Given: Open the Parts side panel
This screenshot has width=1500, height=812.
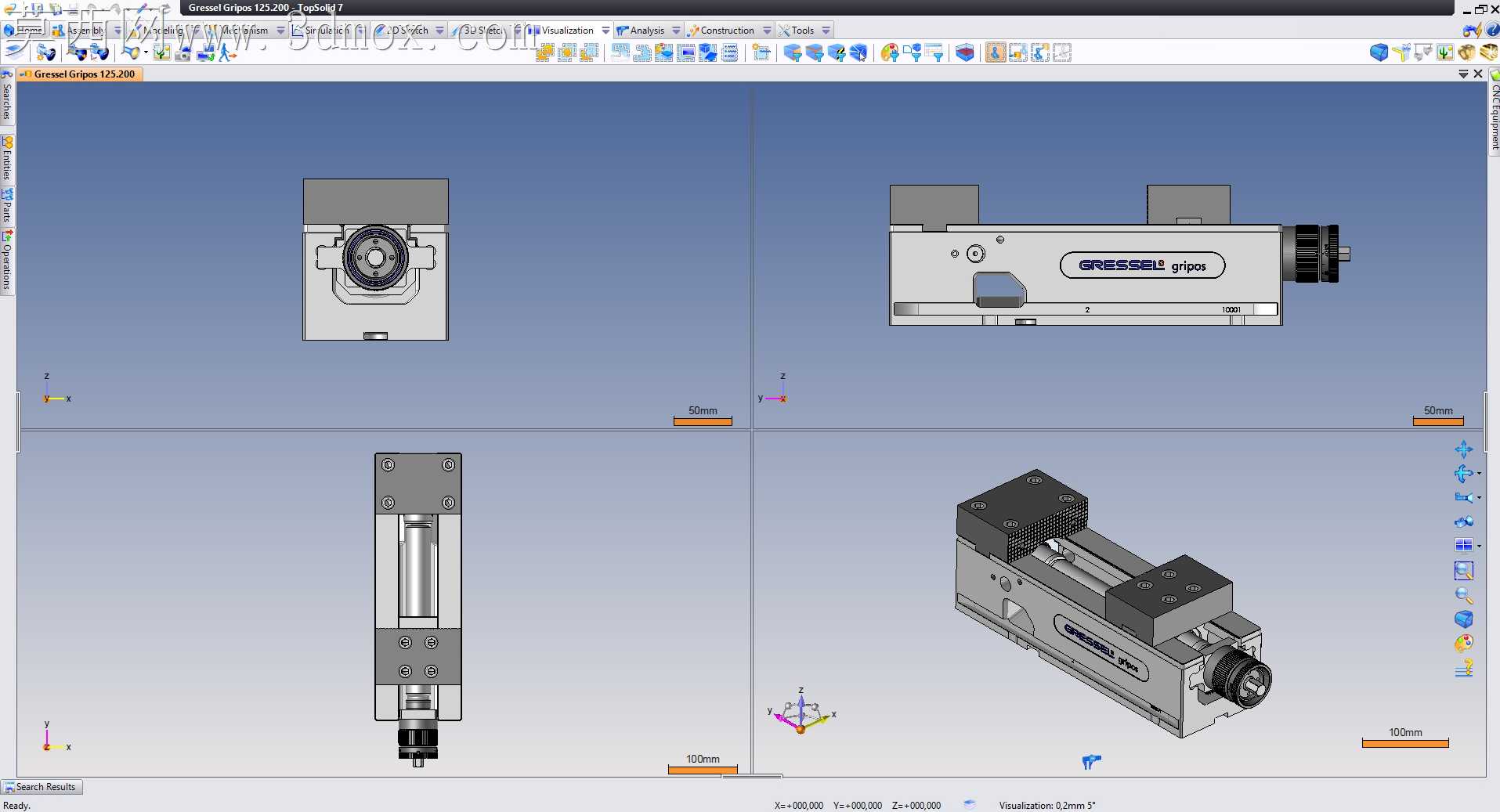Looking at the screenshot, I should [x=6, y=205].
